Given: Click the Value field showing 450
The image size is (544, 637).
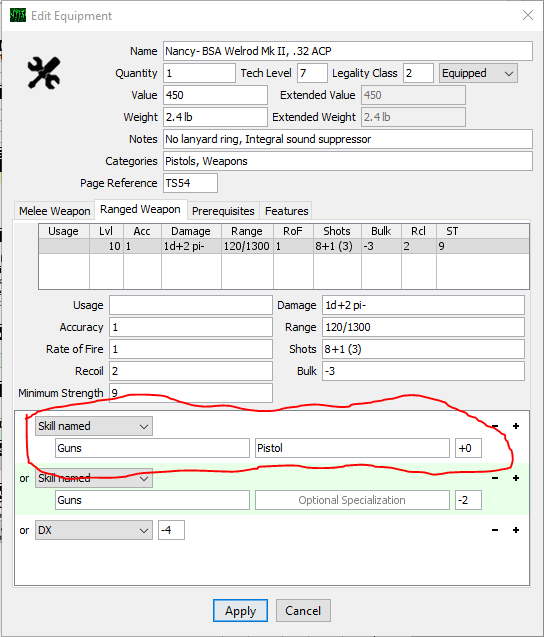Looking at the screenshot, I should [x=215, y=95].
